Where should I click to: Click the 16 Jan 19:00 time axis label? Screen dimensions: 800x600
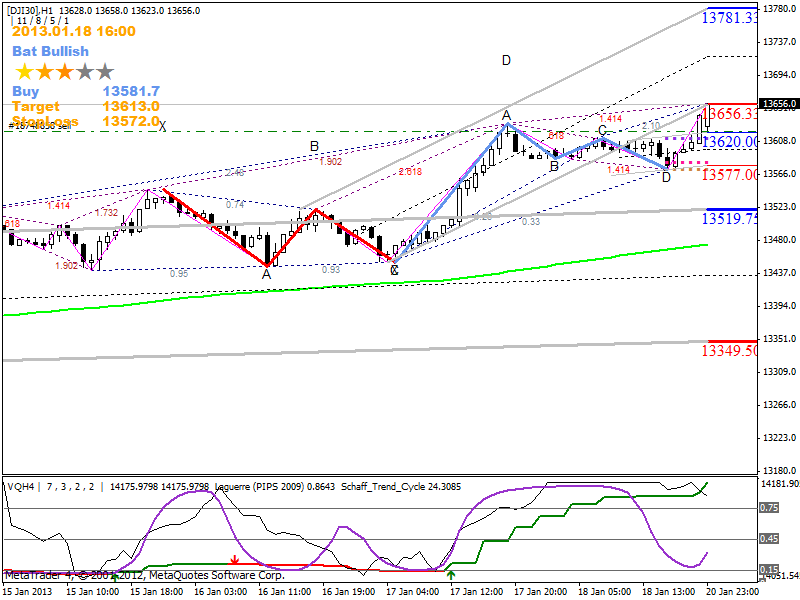[349, 592]
